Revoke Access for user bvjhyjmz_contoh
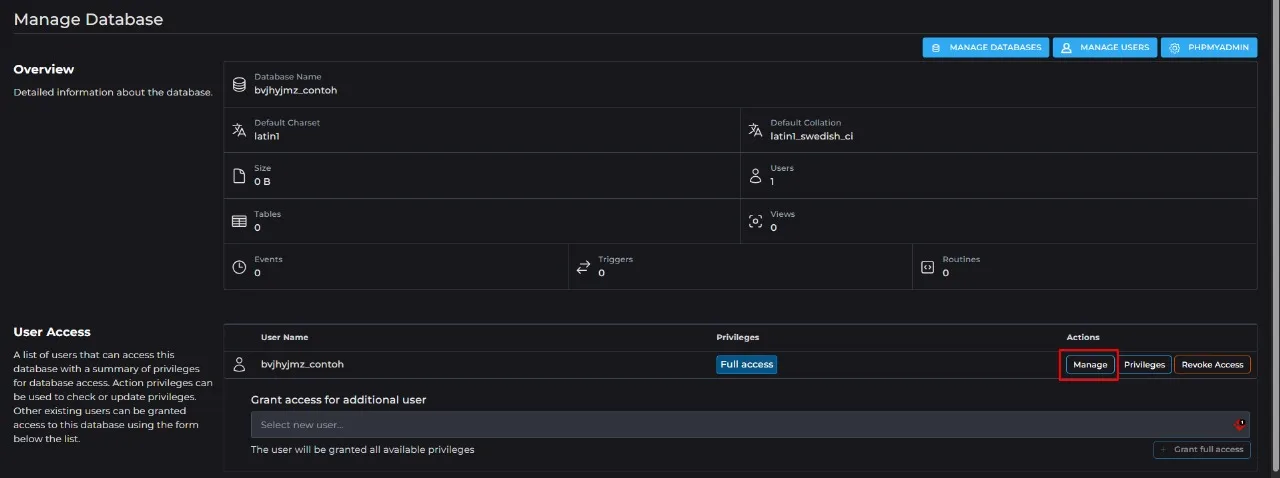 [1212, 365]
